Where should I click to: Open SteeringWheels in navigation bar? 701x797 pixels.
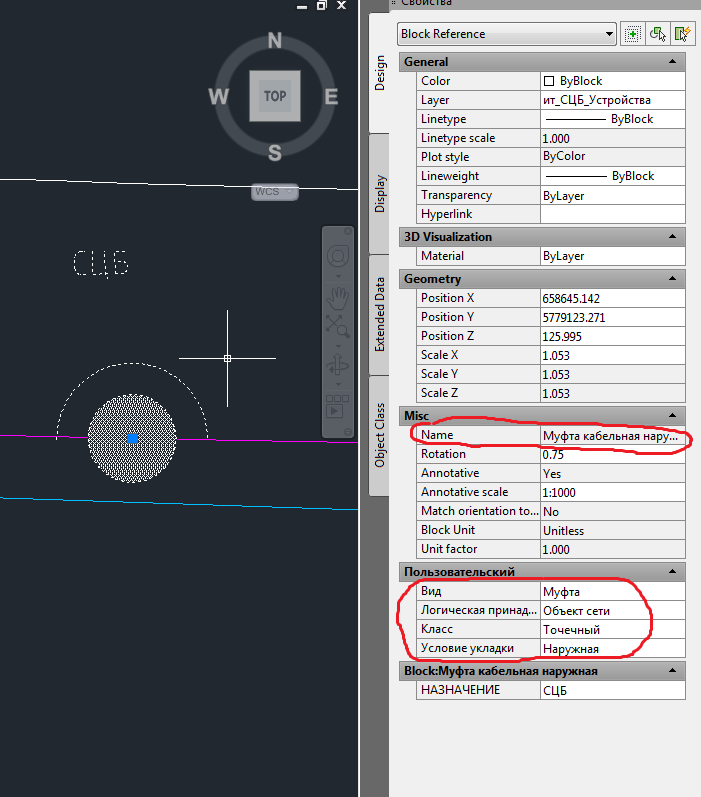pos(338,257)
